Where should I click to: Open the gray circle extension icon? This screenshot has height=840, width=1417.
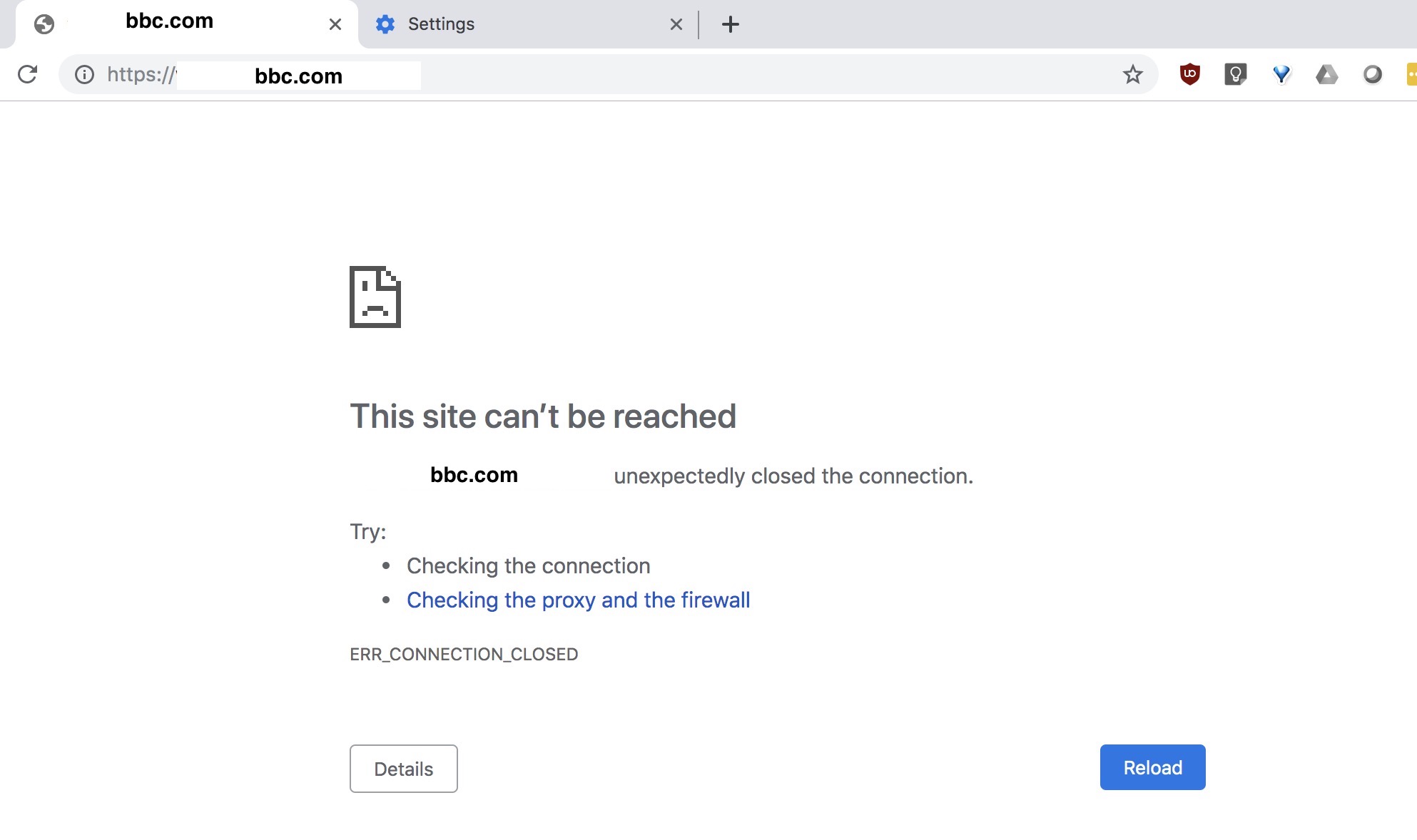[x=1372, y=74]
